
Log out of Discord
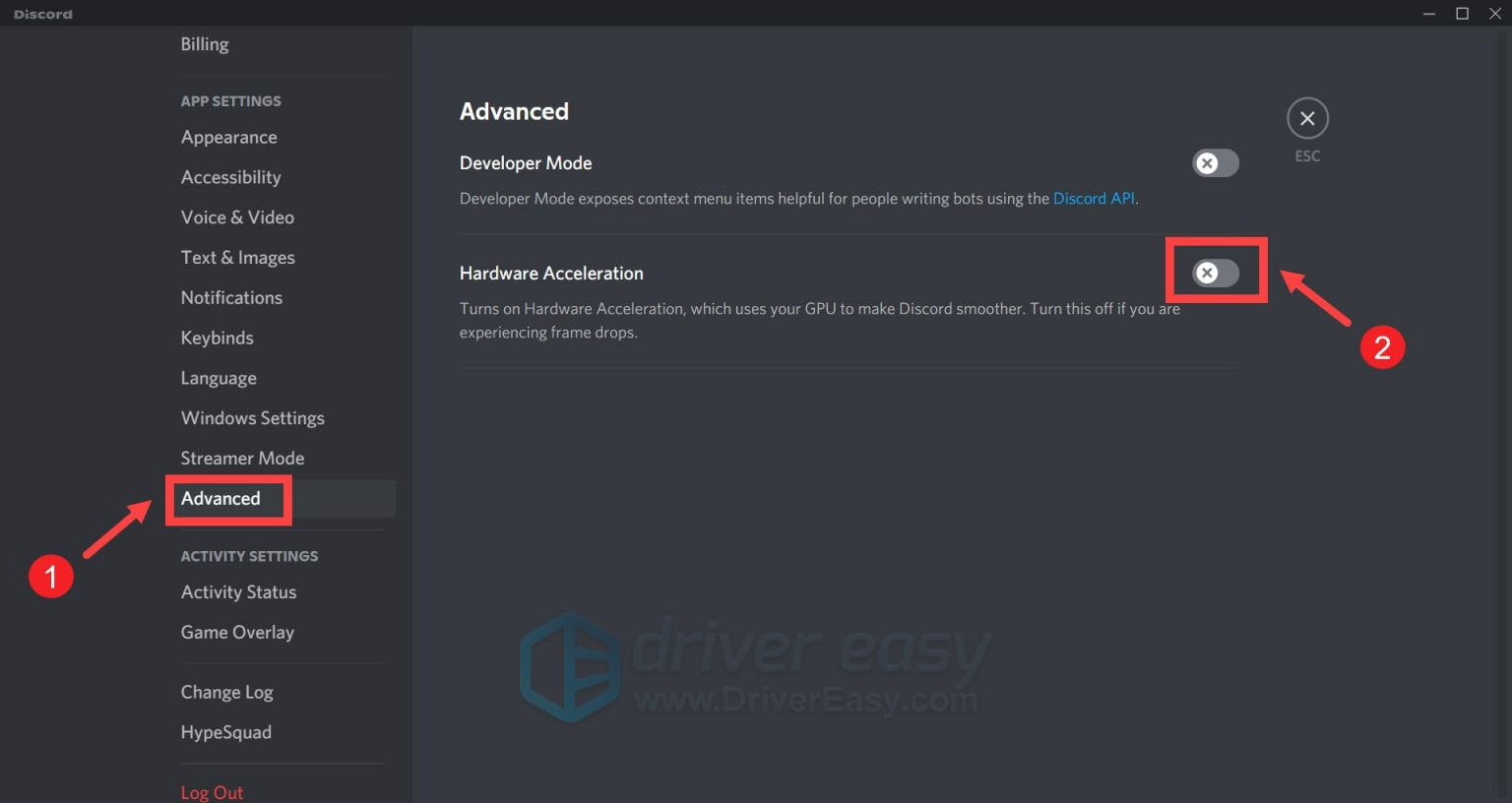pos(212,791)
